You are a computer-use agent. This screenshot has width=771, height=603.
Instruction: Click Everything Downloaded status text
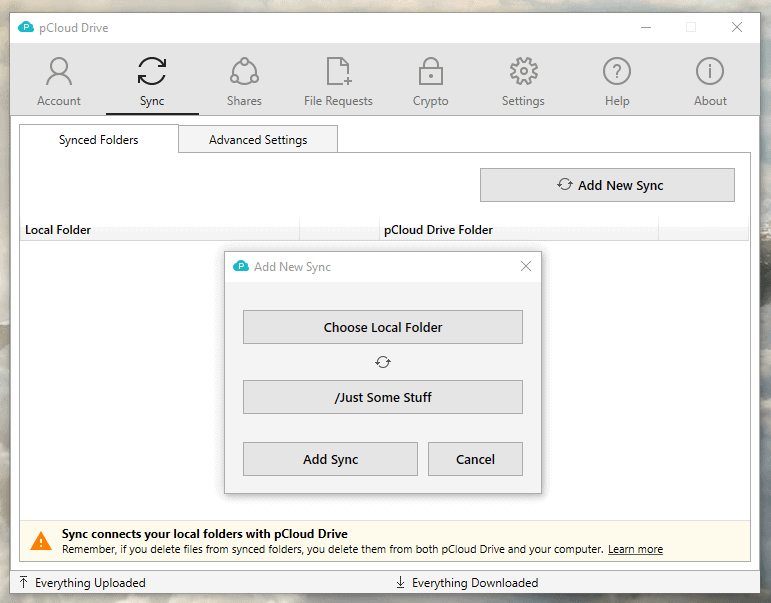(x=475, y=583)
